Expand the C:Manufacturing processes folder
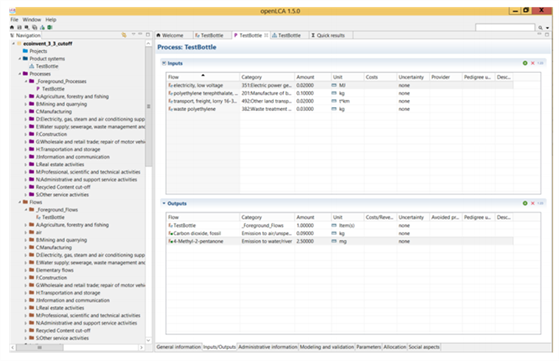Image resolution: width=559 pixels, height=361 pixels. (26, 112)
